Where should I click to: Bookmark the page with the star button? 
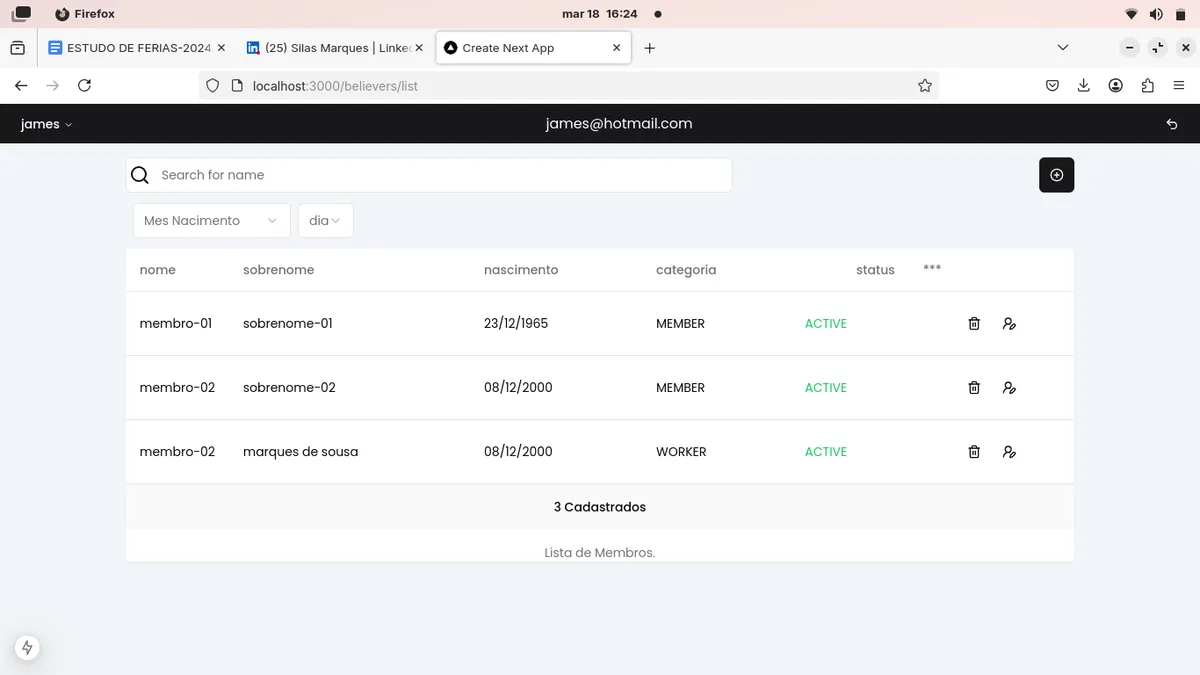click(x=925, y=85)
